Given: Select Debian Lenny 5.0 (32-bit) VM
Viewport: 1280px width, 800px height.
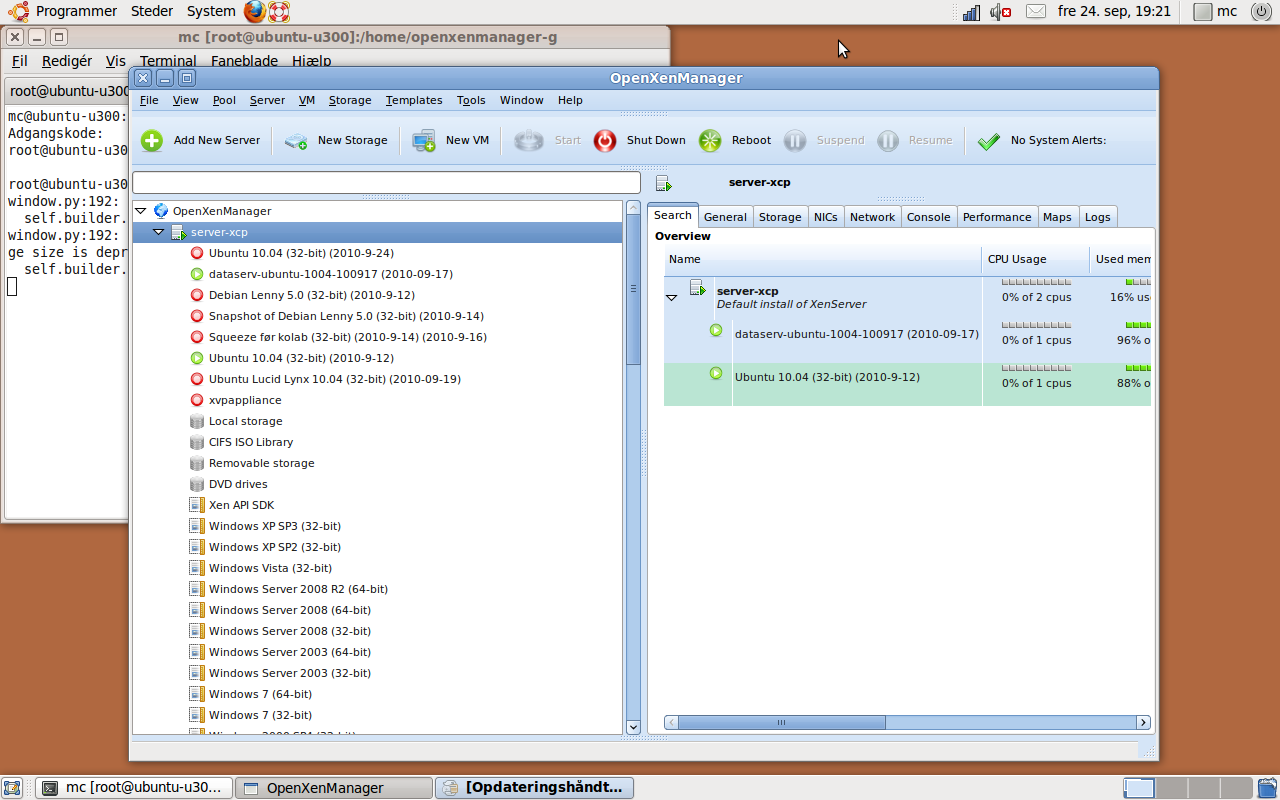Looking at the screenshot, I should (311, 295).
